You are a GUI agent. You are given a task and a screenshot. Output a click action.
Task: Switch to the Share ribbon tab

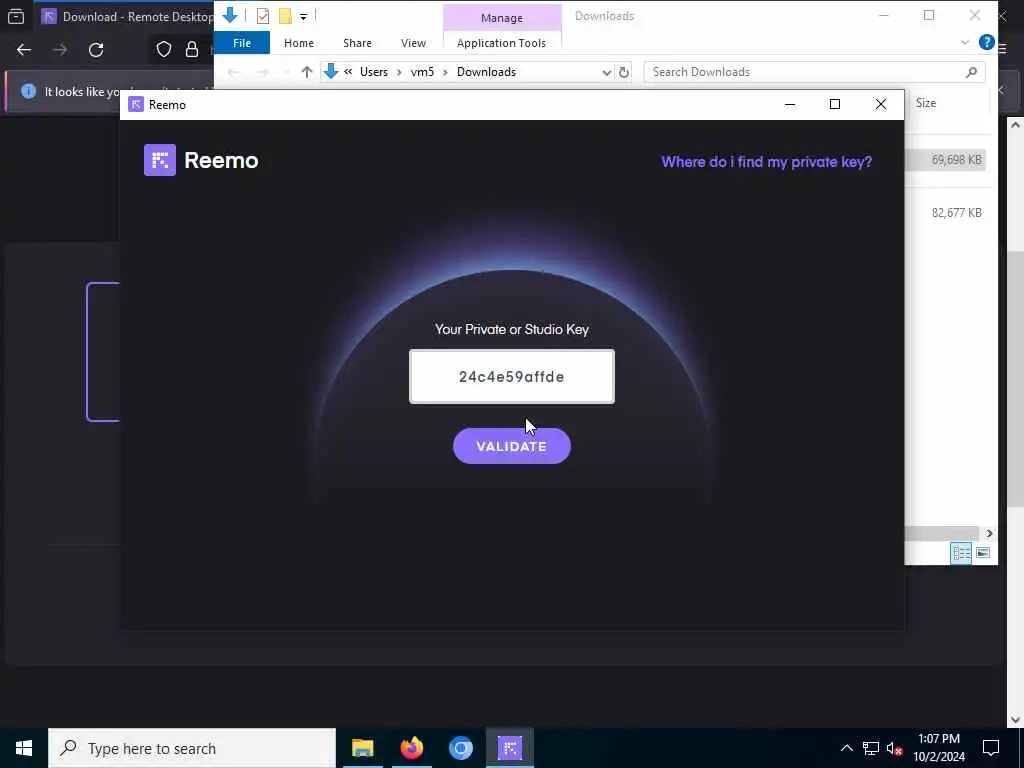(x=357, y=43)
